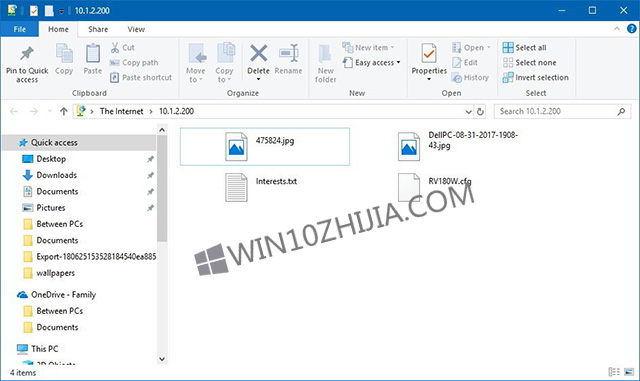This screenshot has height=381, width=640.
Task: Switch to the Home ribbon tab
Action: pos(58,29)
